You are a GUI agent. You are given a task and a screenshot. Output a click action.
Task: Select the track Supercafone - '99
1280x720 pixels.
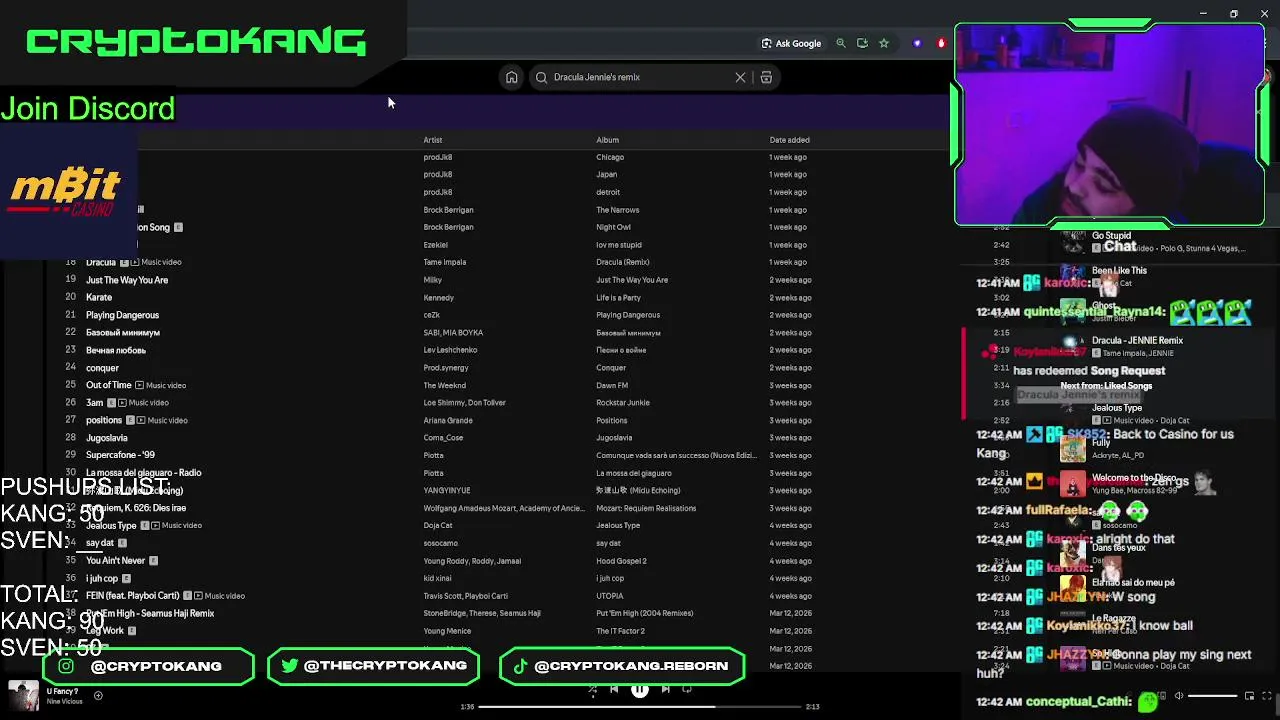[x=120, y=455]
